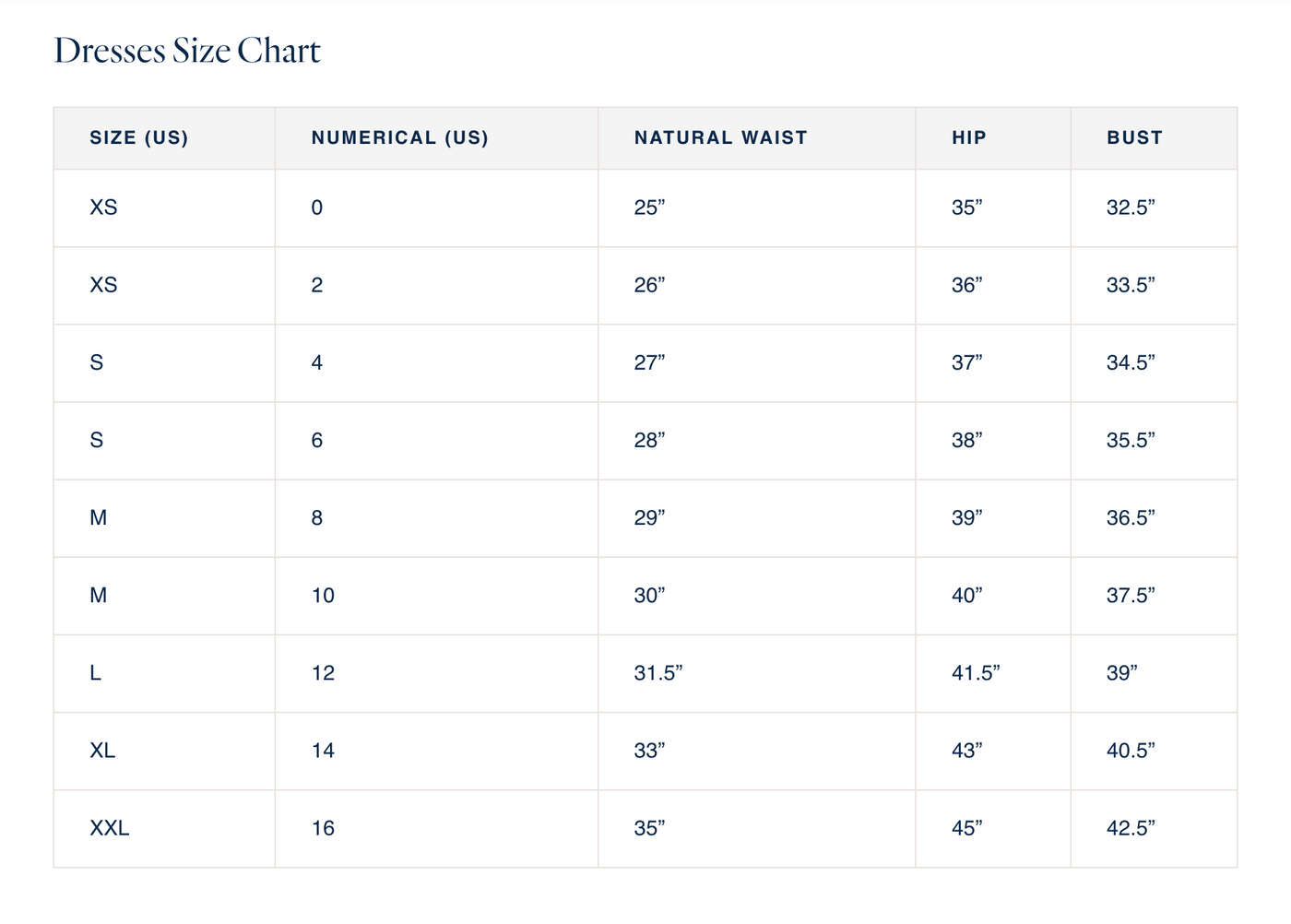
Task: Click the XL size cell
Action: click(102, 751)
